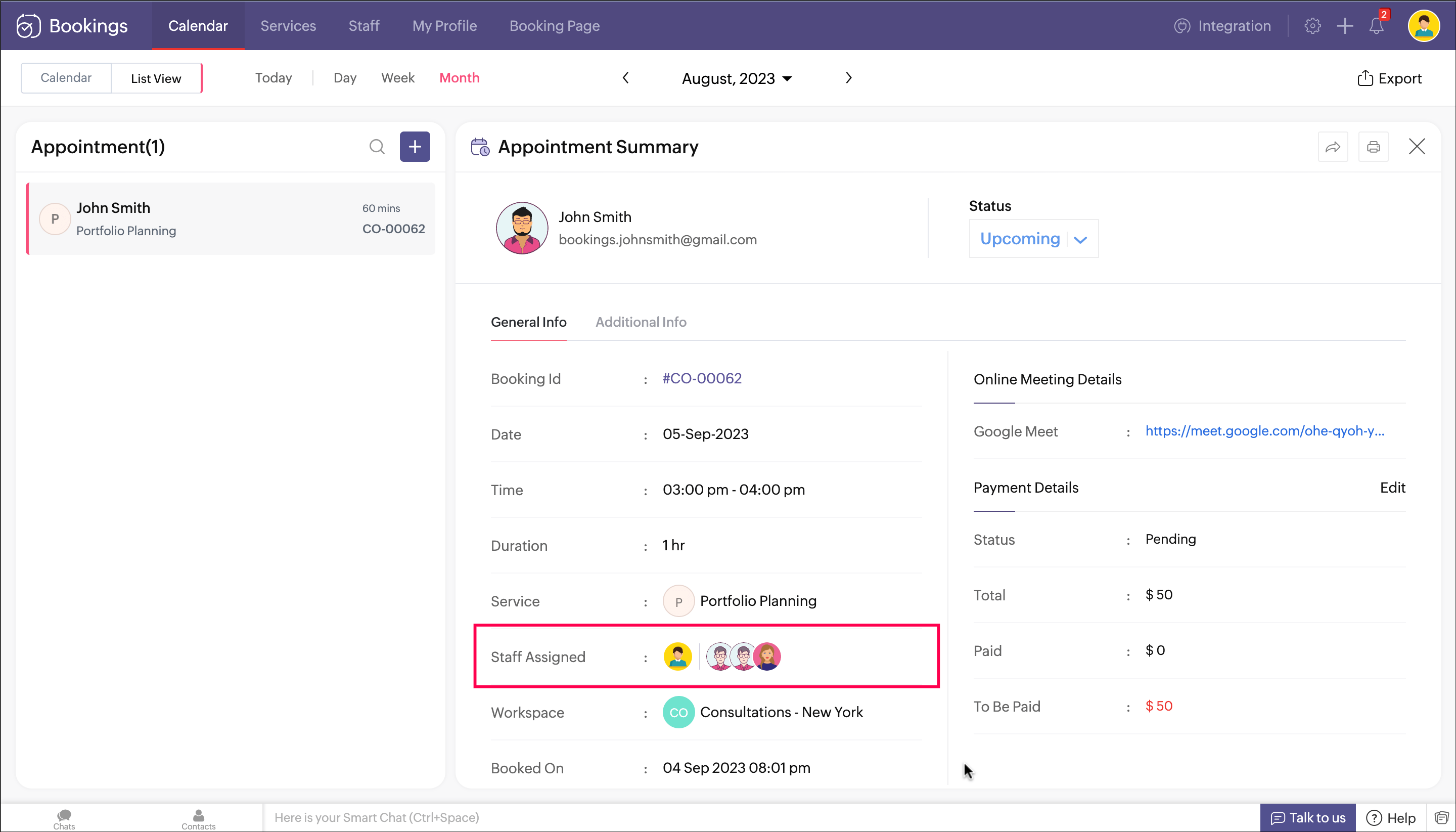Image resolution: width=1456 pixels, height=832 pixels.
Task: Click Edit in Payment Details
Action: (x=1392, y=488)
